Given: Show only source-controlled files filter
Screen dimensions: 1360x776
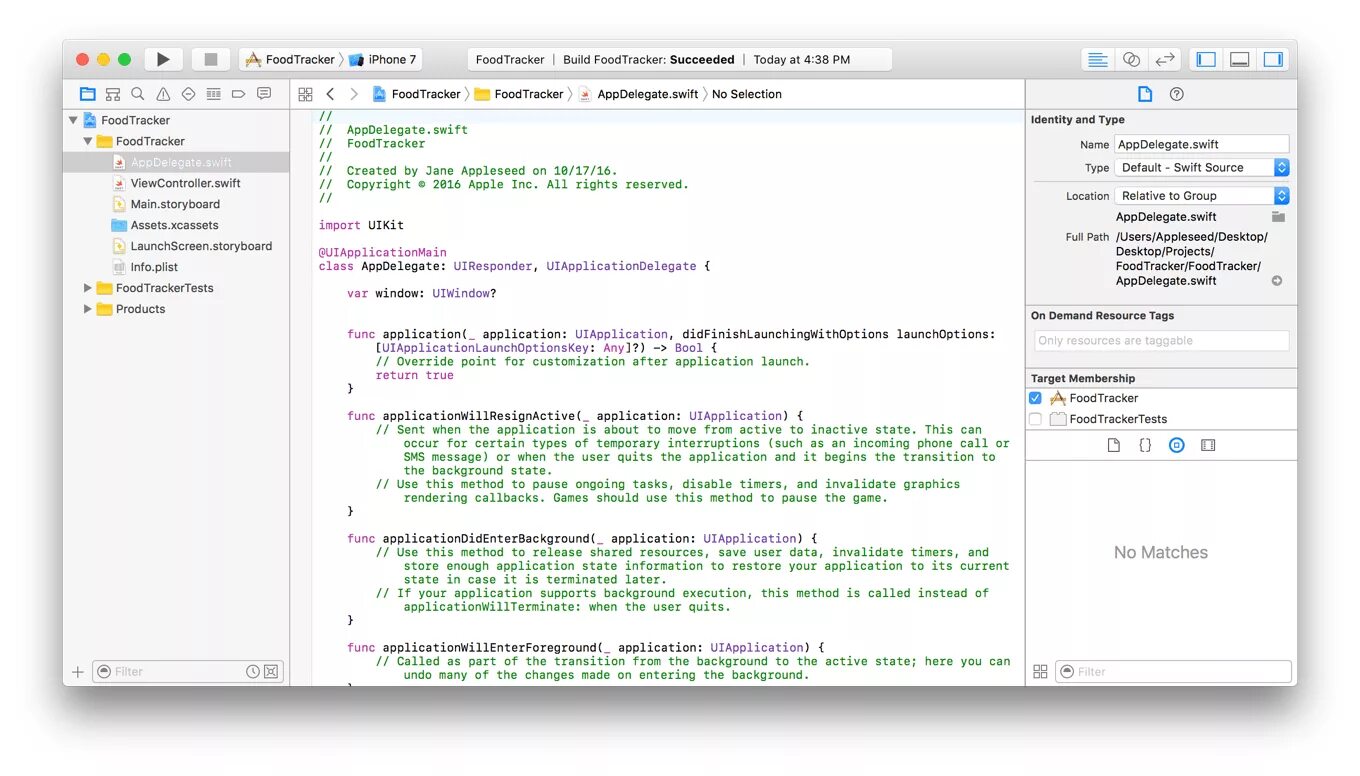Looking at the screenshot, I should tap(272, 672).
